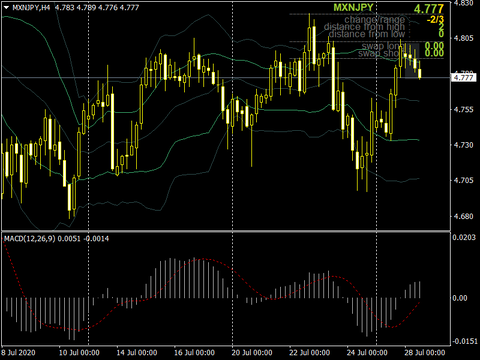480x360 pixels.
Task: Click the '10 Jul 00:00' time axis label
Action: (x=79, y=353)
